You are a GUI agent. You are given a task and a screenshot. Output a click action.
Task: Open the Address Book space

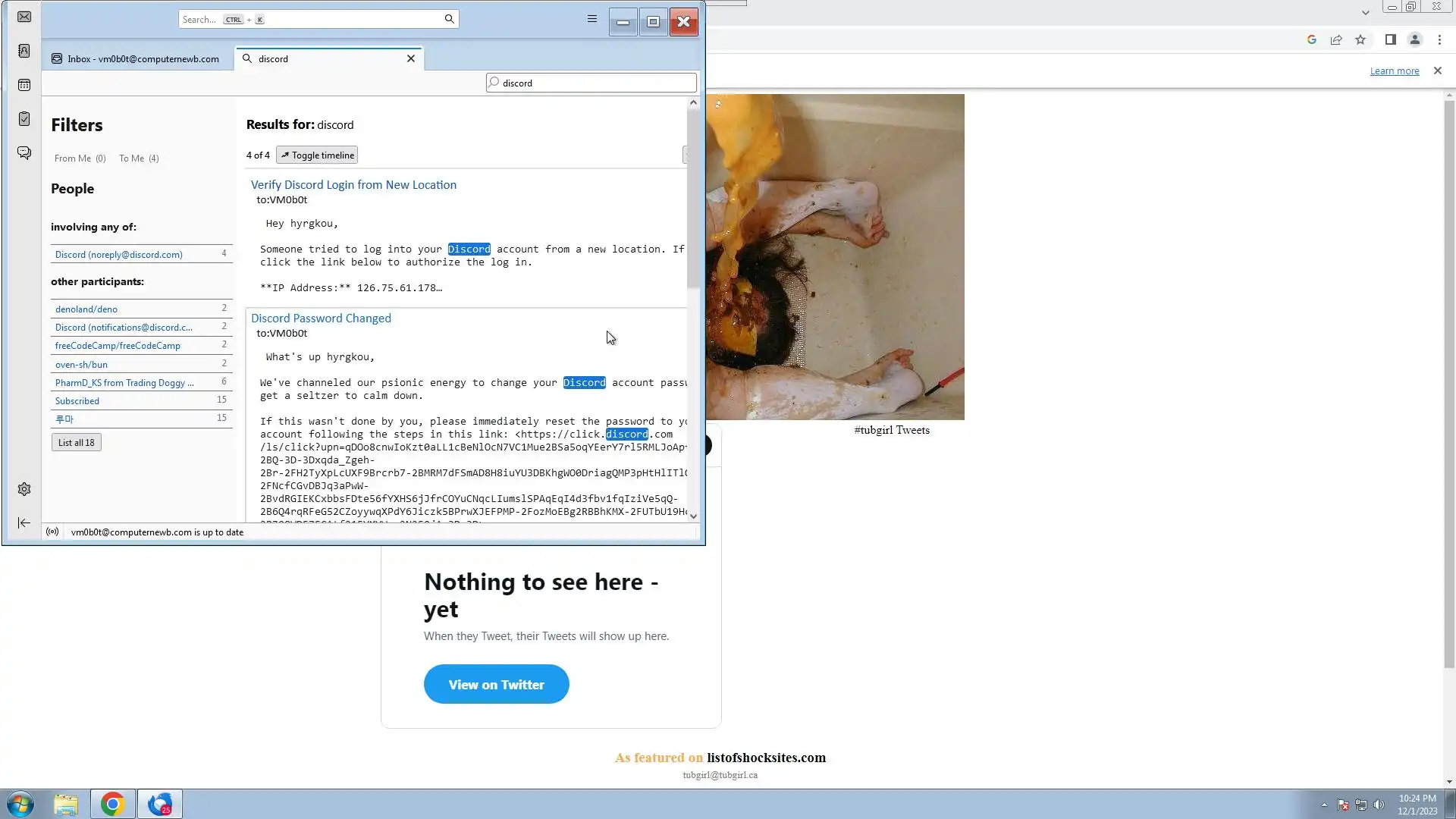[x=24, y=51]
